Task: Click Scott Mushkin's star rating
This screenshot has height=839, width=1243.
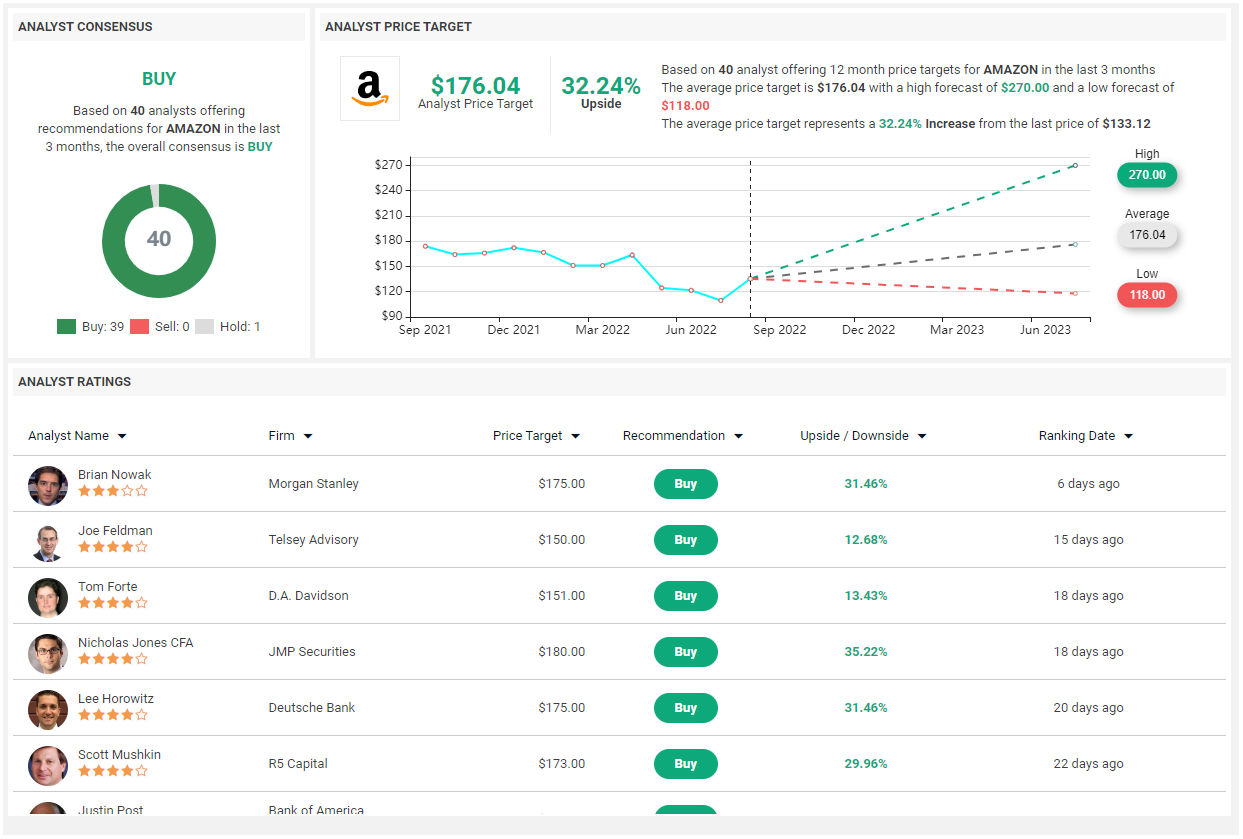Action: click(113, 771)
